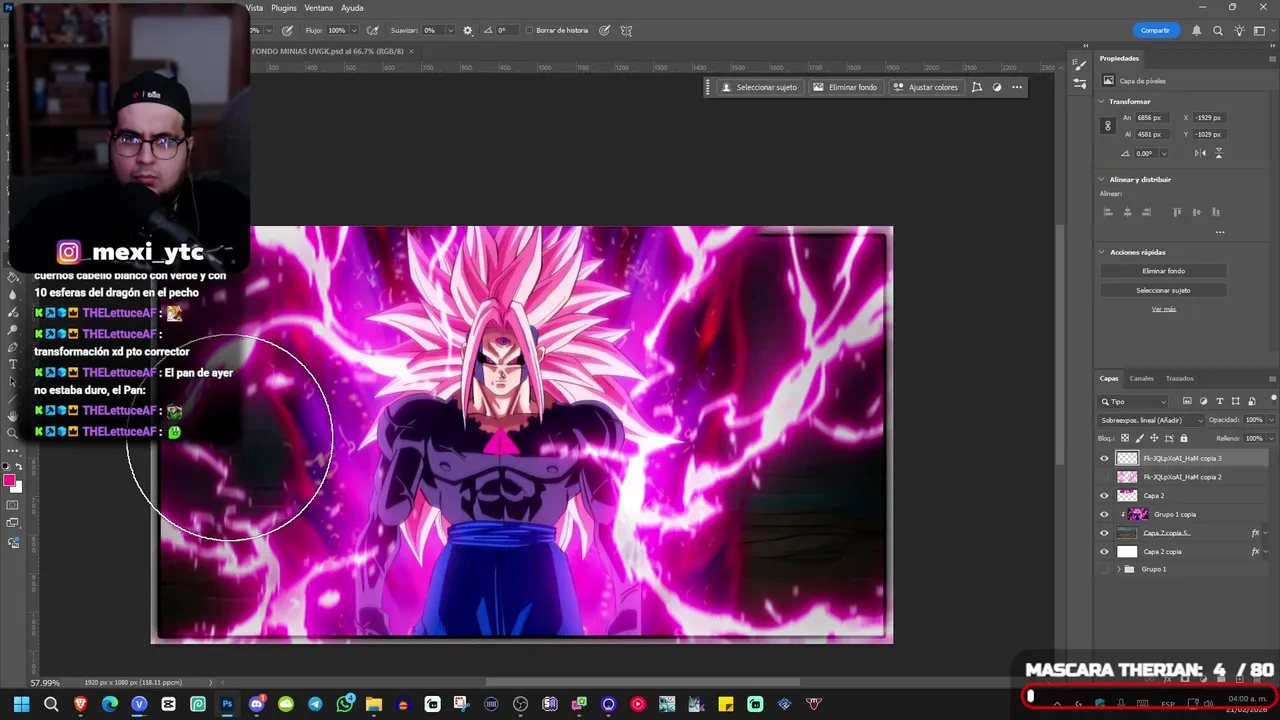Click the lock all padlock icon

click(1184, 438)
